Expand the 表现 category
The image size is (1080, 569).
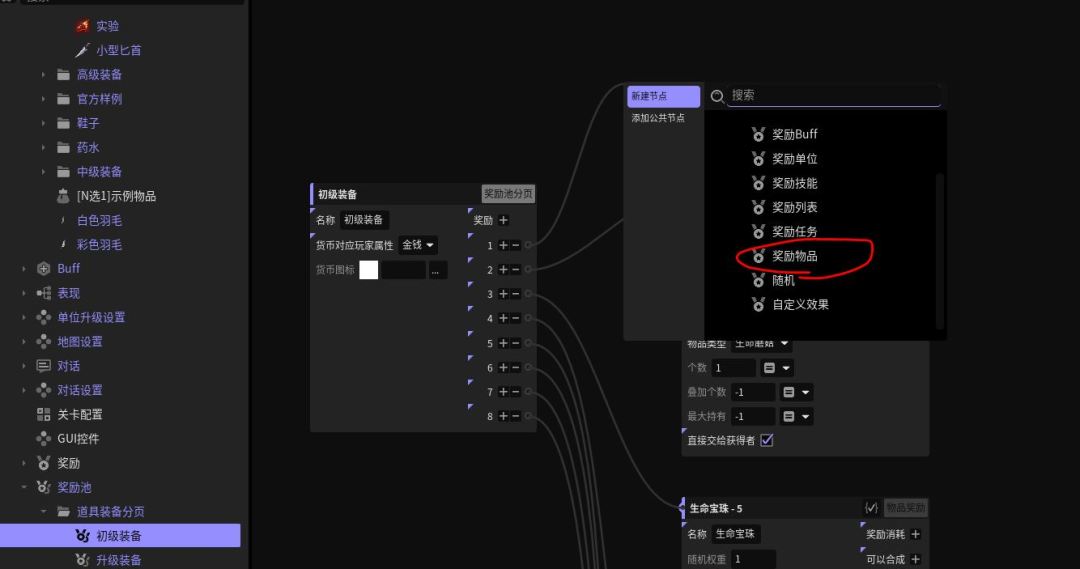(24, 293)
